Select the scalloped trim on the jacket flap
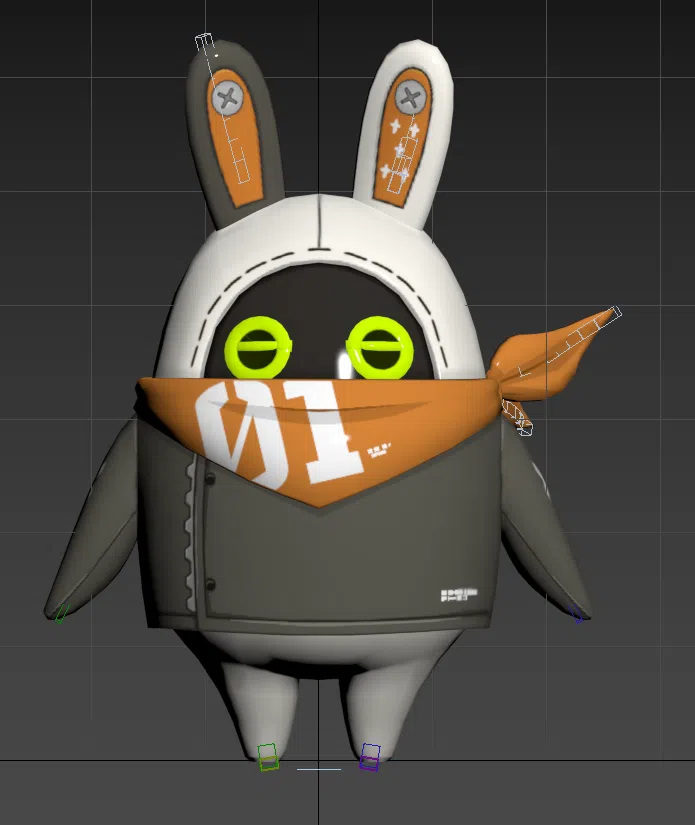The height and width of the screenshot is (825, 695). 185,540
